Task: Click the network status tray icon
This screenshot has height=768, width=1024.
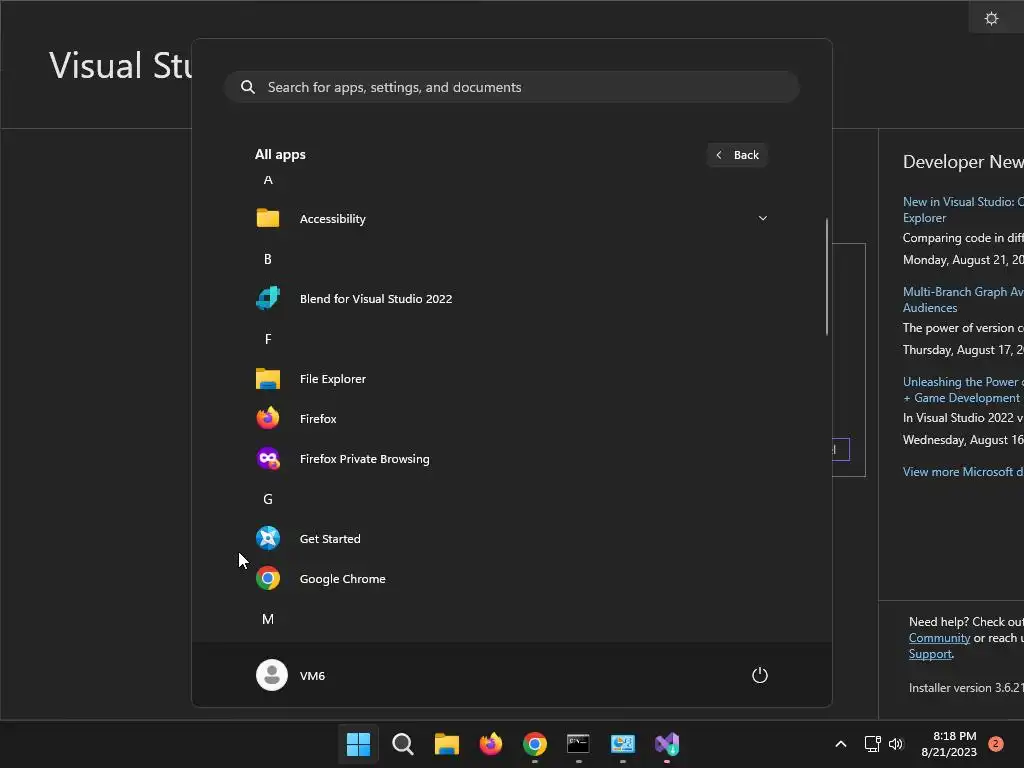Action: tap(872, 744)
